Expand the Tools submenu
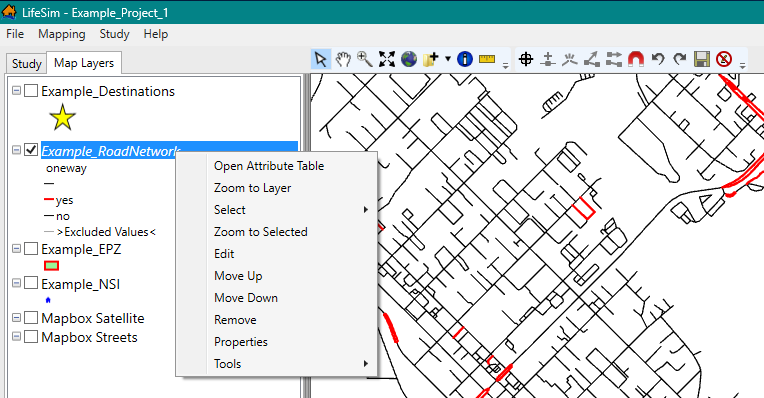The image size is (764, 398). coord(277,363)
